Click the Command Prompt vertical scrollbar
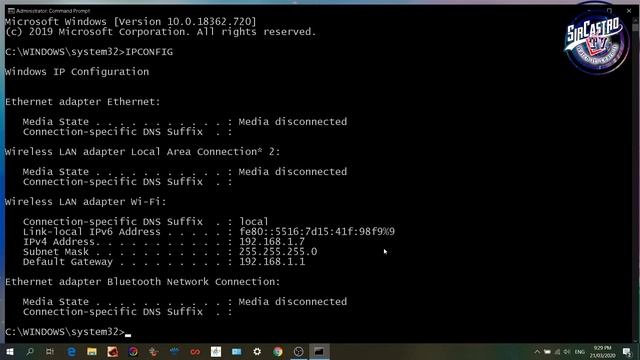Viewport: 640px width, 360px height. tap(636, 180)
